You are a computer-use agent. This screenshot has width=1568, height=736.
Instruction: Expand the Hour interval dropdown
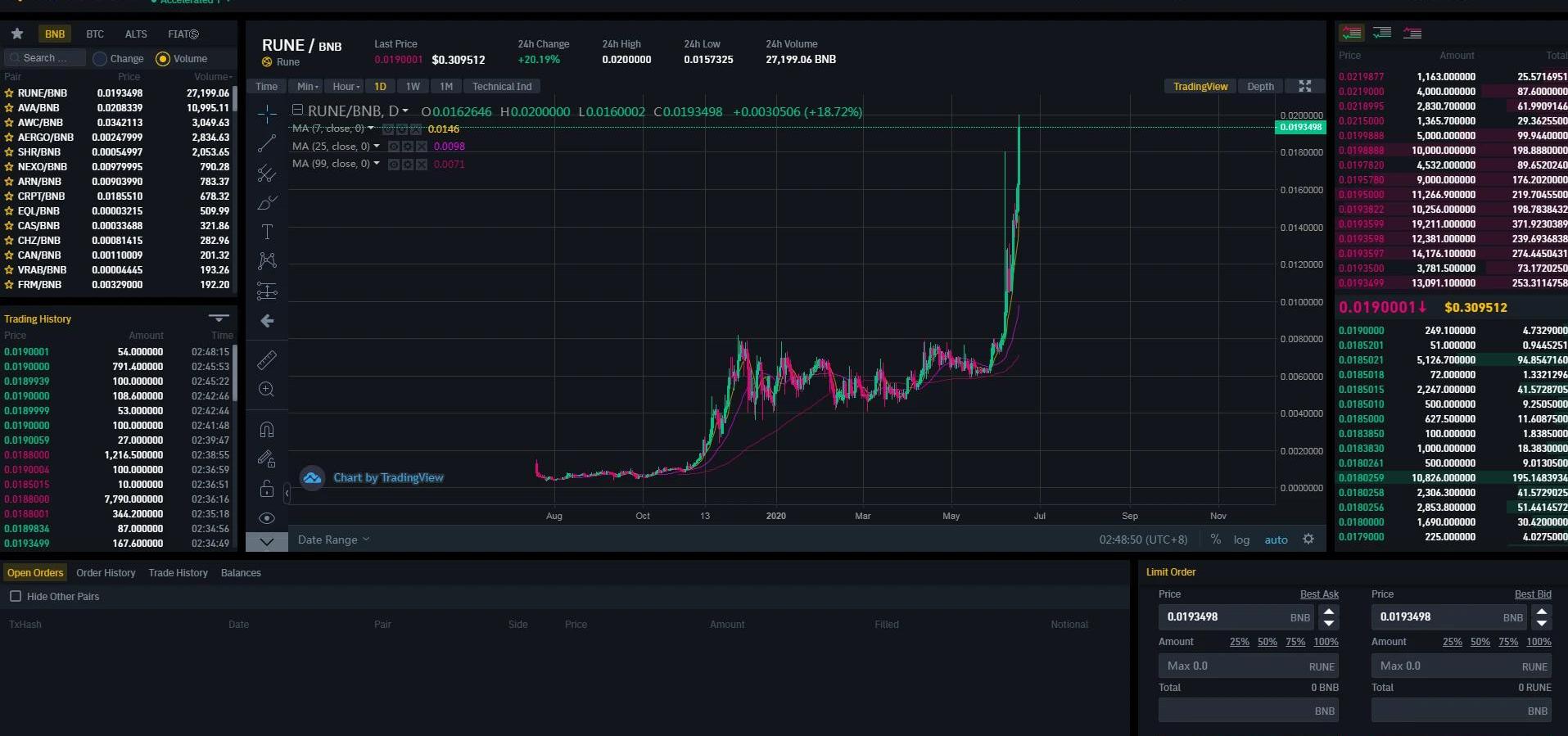click(x=346, y=86)
